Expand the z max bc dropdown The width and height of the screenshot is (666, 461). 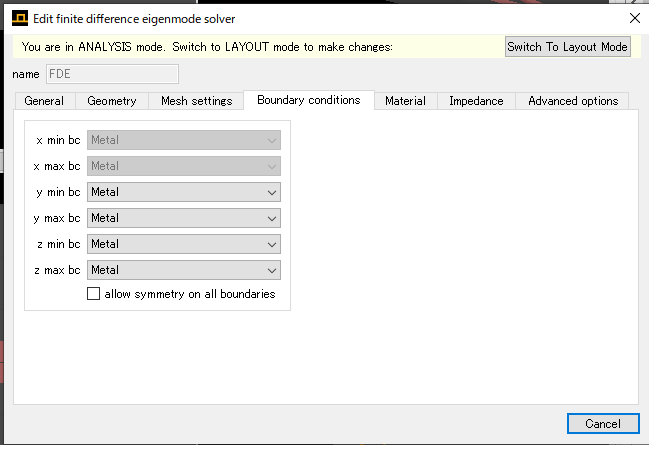(x=183, y=270)
